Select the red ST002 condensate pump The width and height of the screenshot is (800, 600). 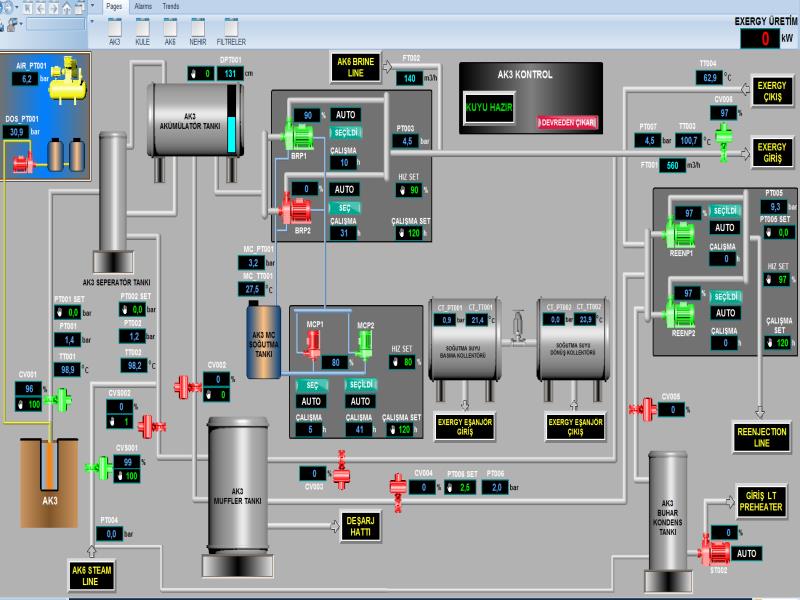coord(714,552)
